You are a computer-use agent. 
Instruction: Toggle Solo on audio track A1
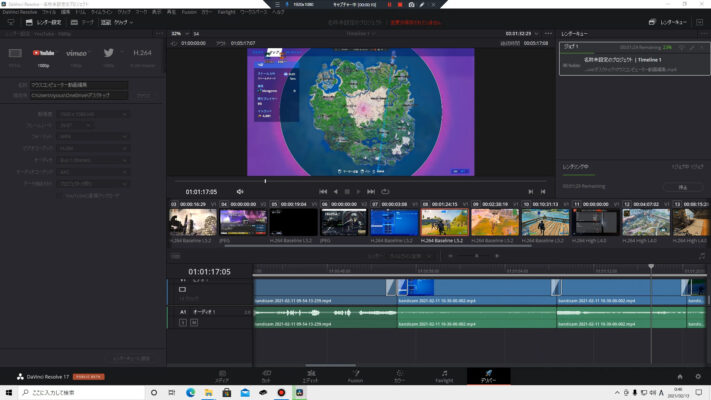[183, 322]
